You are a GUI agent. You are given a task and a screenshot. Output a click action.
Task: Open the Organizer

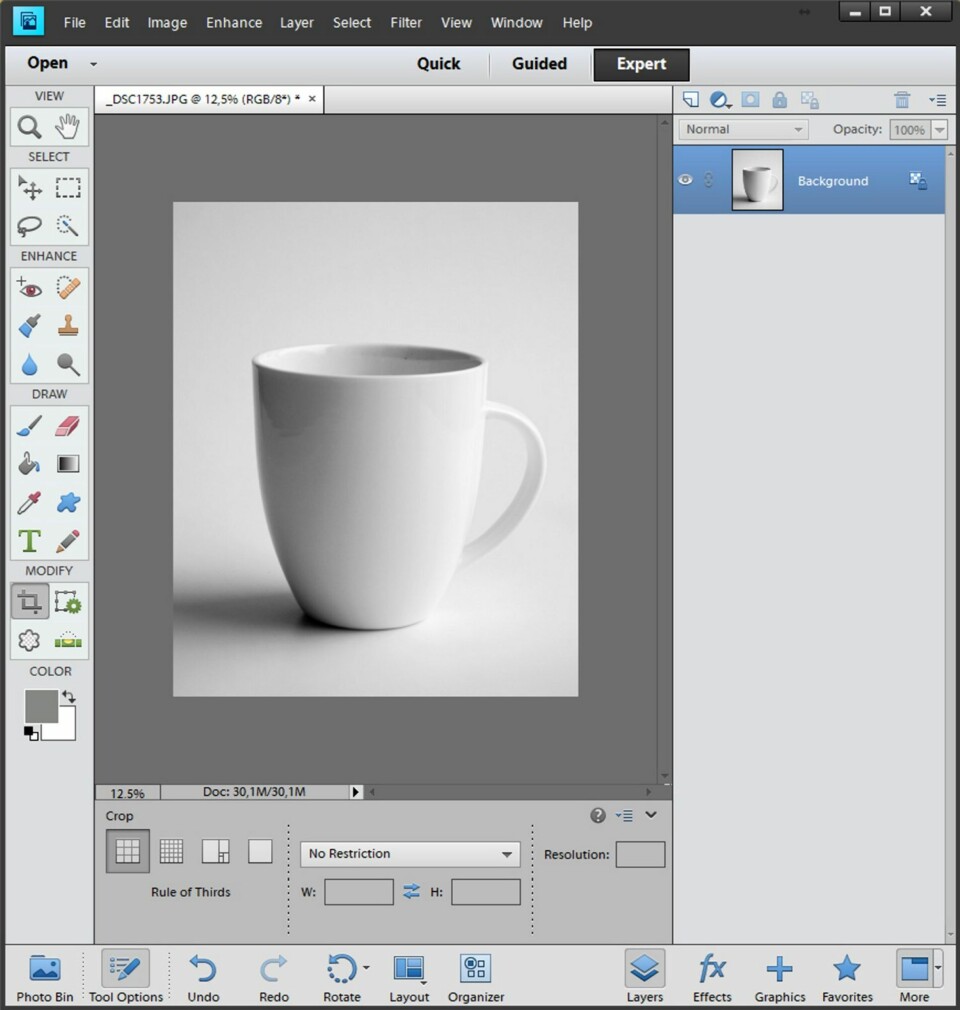point(475,977)
